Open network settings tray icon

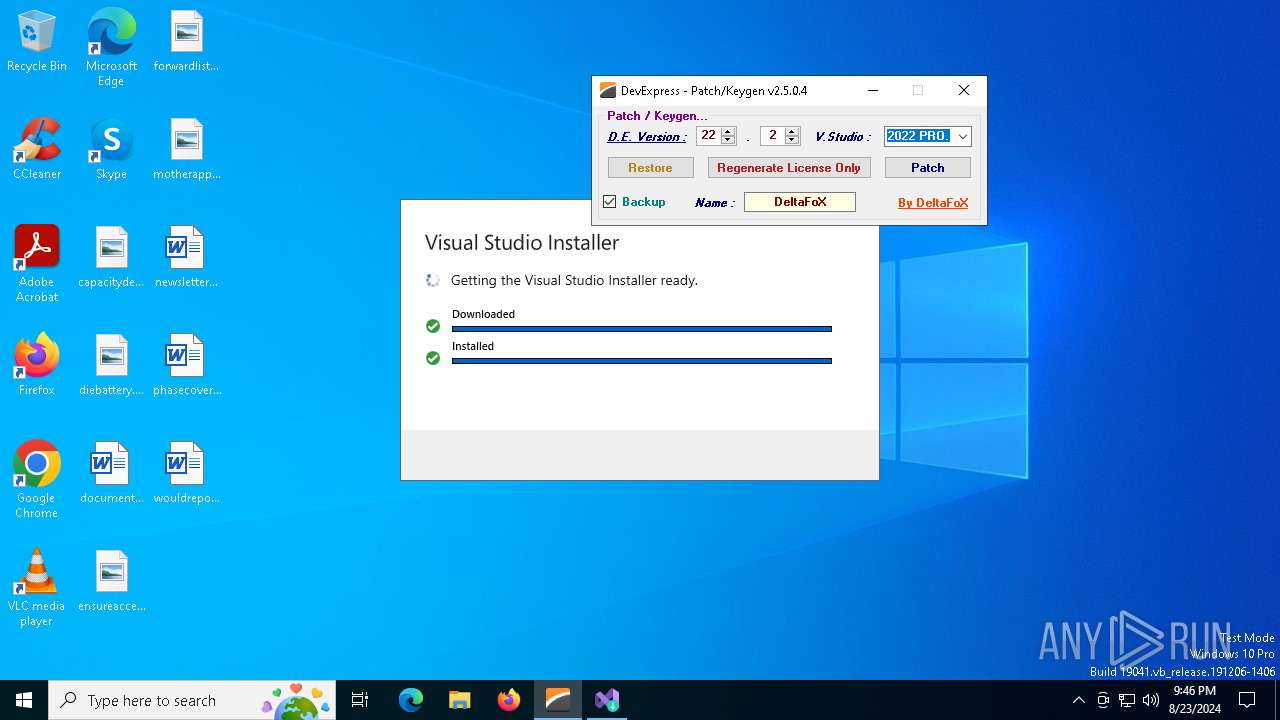click(1126, 700)
